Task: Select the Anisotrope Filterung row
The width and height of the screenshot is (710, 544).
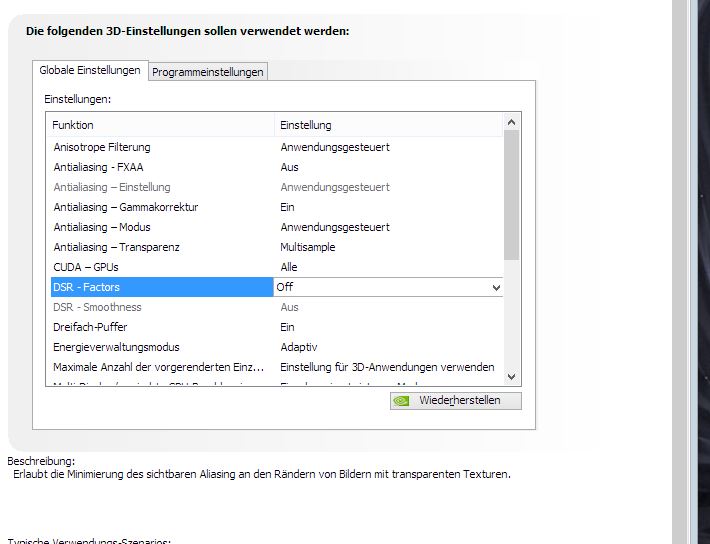Action: [x=276, y=147]
